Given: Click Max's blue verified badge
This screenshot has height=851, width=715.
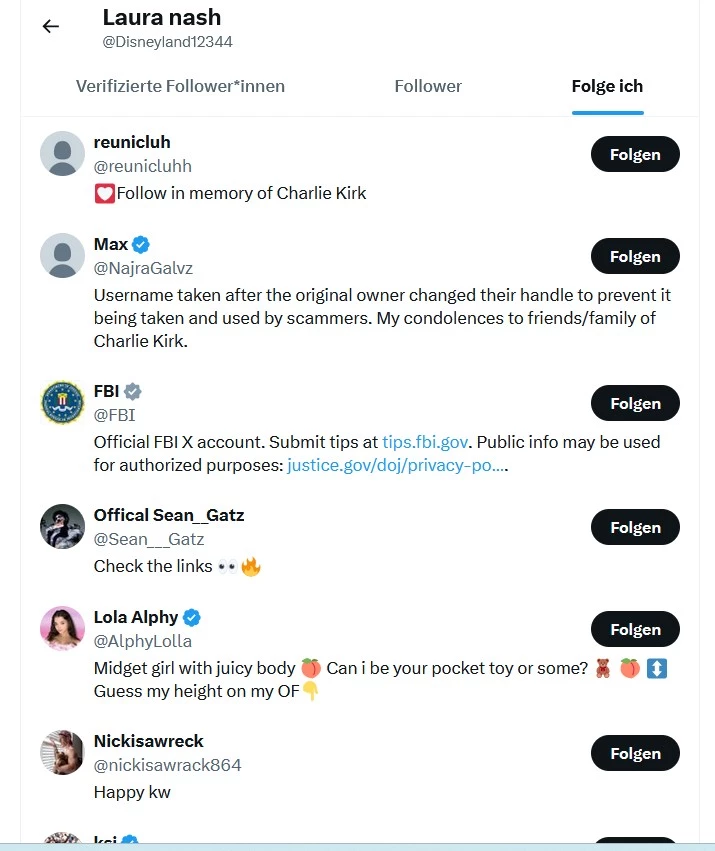Looking at the screenshot, I should tap(141, 245).
